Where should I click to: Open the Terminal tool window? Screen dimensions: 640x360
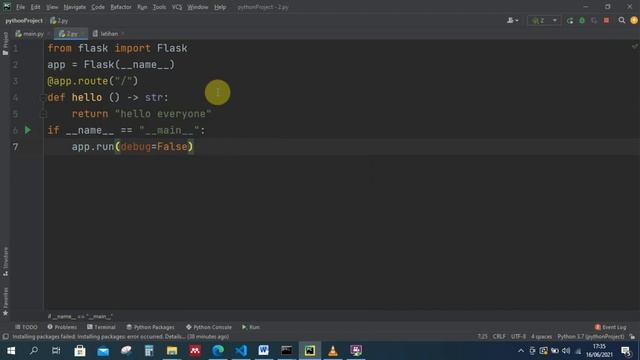click(x=101, y=327)
